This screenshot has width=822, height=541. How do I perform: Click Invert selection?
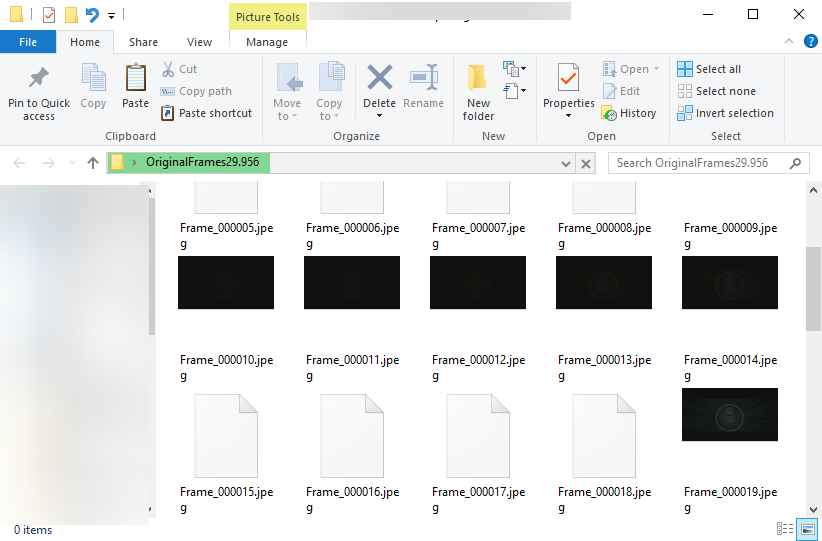click(725, 113)
